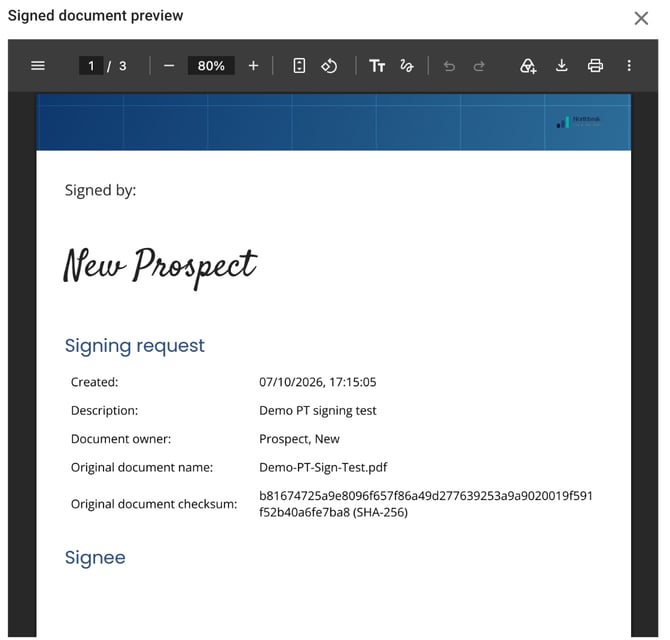This screenshot has width=670, height=640.
Task: Click the 'Signed by:' label
Action: 100,190
